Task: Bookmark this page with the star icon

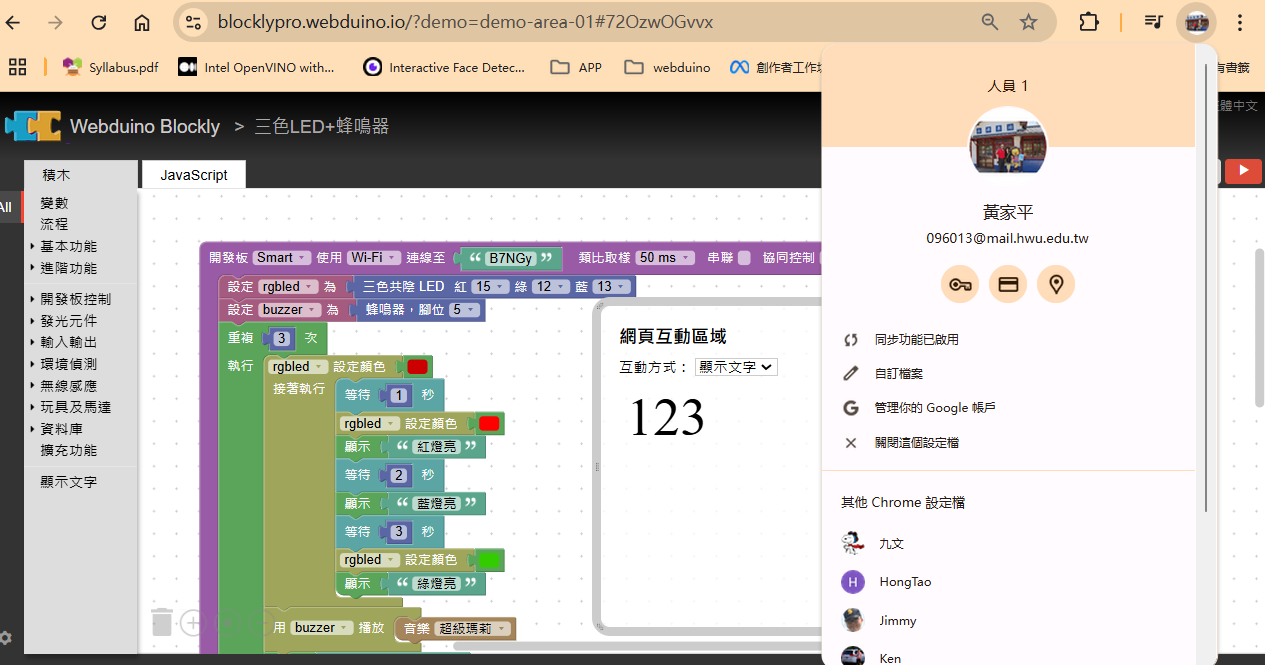Action: pyautogui.click(x=1028, y=22)
